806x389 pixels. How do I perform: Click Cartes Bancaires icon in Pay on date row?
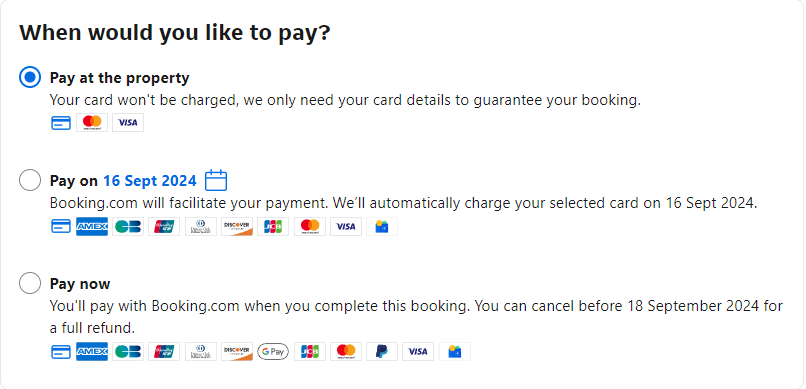click(128, 226)
